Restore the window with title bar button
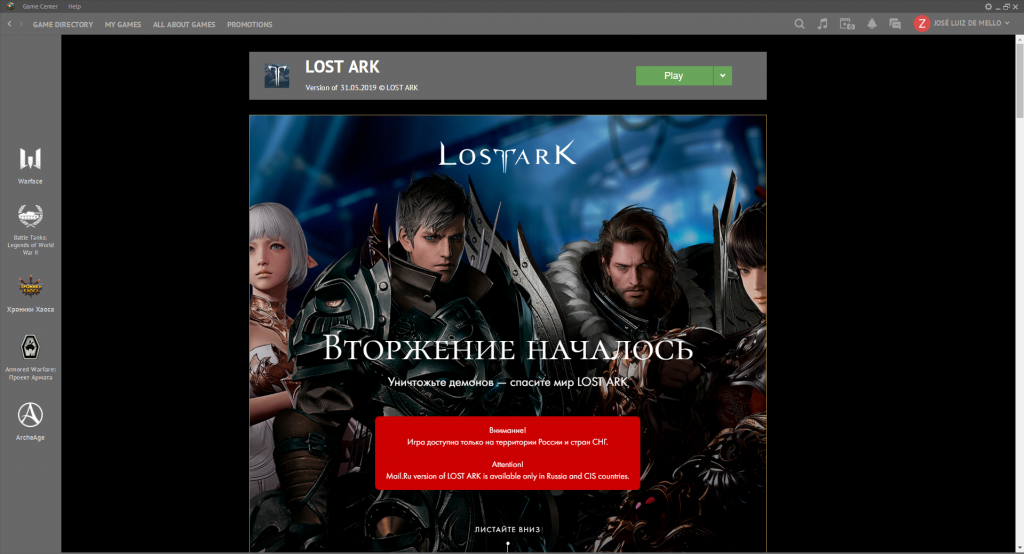 coord(1006,7)
